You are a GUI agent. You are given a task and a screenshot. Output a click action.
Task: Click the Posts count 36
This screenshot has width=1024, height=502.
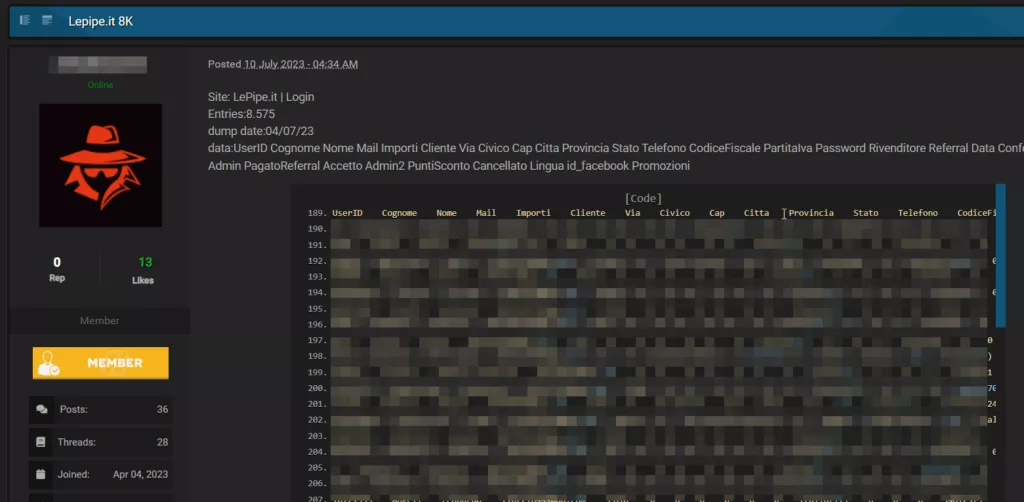point(162,409)
